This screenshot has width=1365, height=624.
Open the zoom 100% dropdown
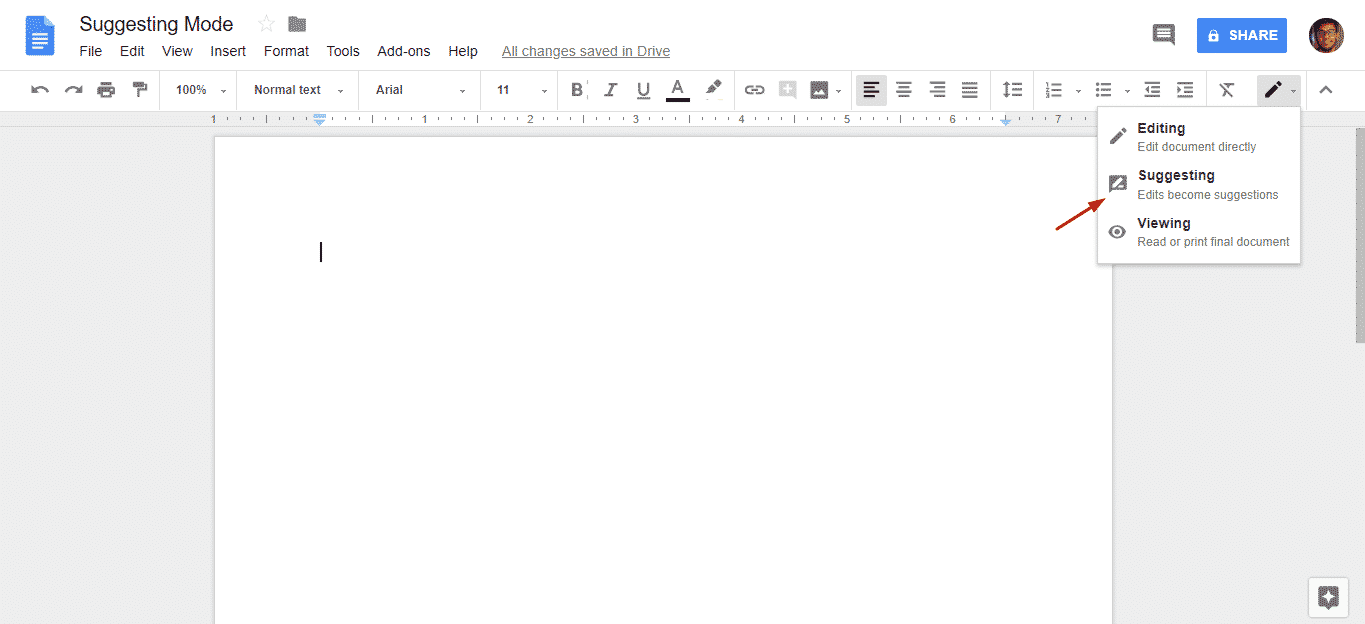pyautogui.click(x=200, y=90)
